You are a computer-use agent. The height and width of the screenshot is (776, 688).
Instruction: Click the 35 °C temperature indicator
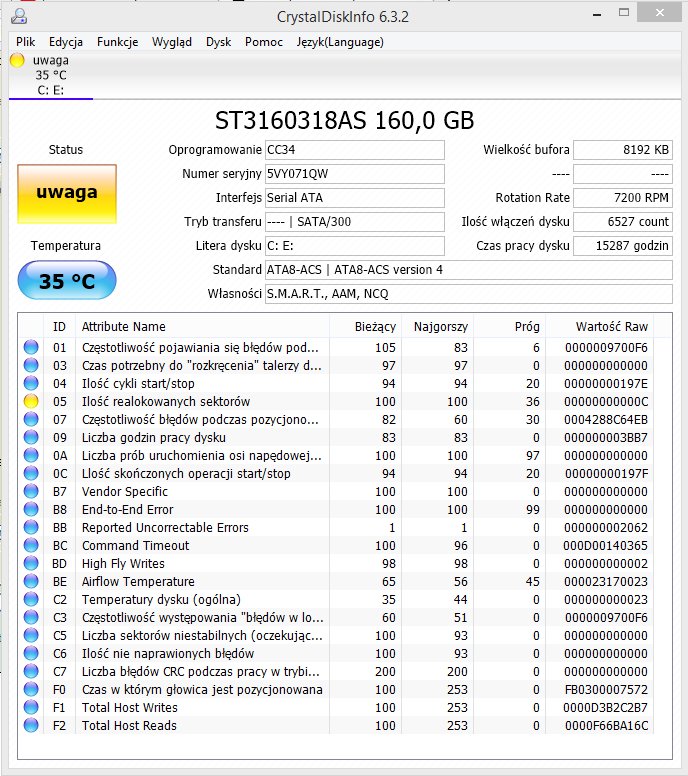coord(67,281)
